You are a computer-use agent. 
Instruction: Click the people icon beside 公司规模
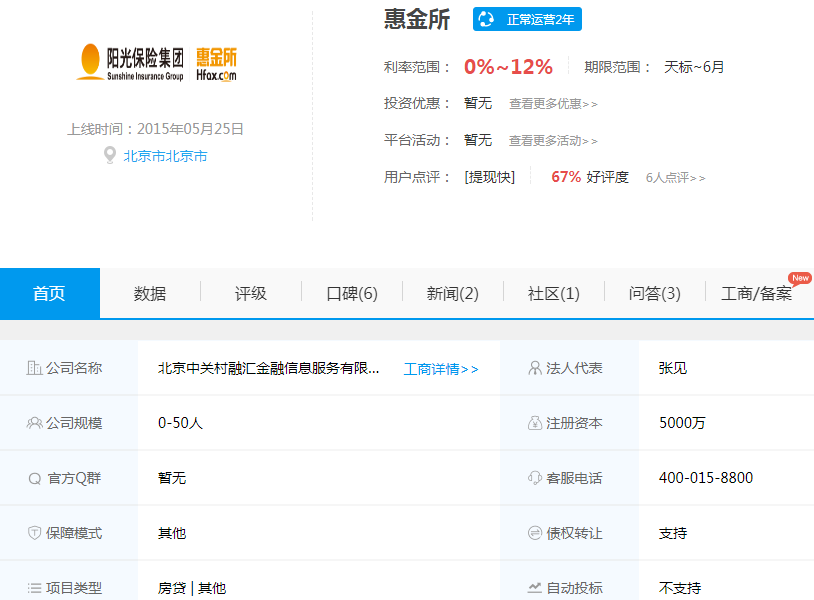pos(34,423)
